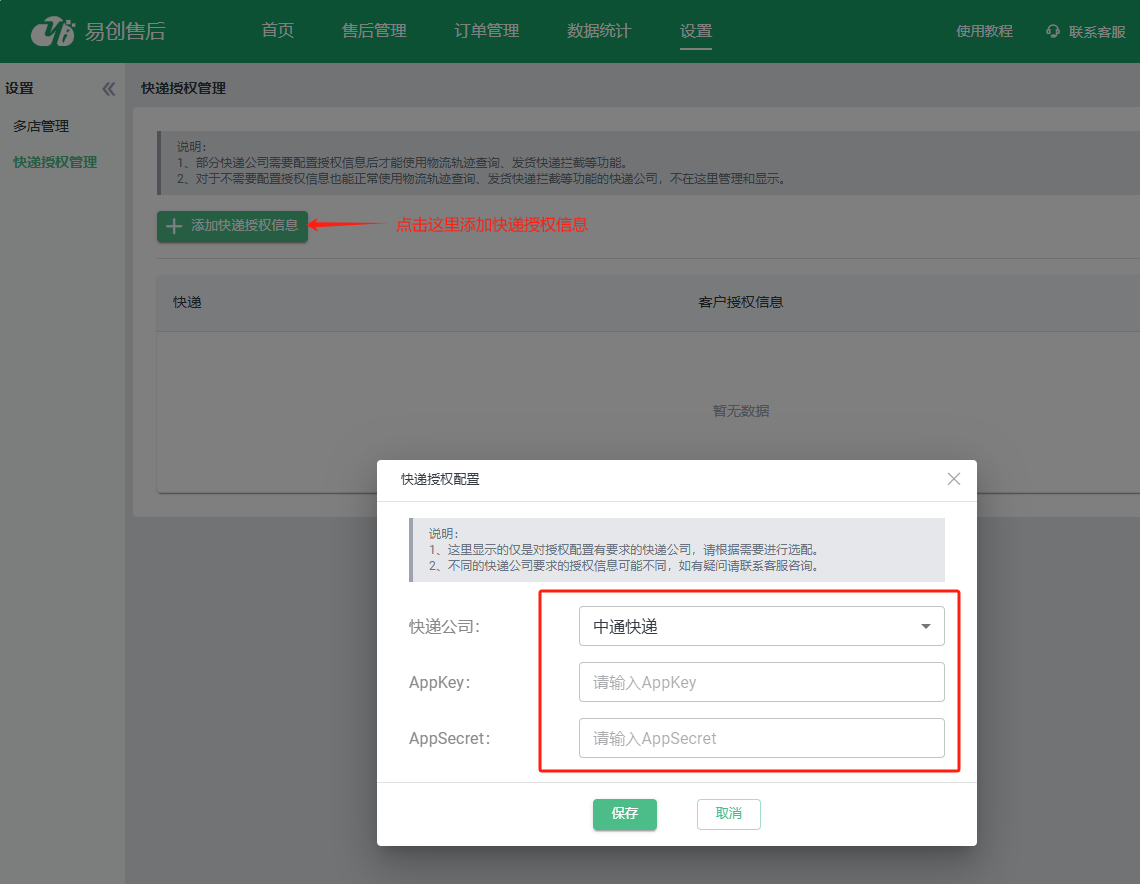Expand the 快递公司 dropdown showing 中通快递
This screenshot has width=1140, height=884.
click(761, 627)
